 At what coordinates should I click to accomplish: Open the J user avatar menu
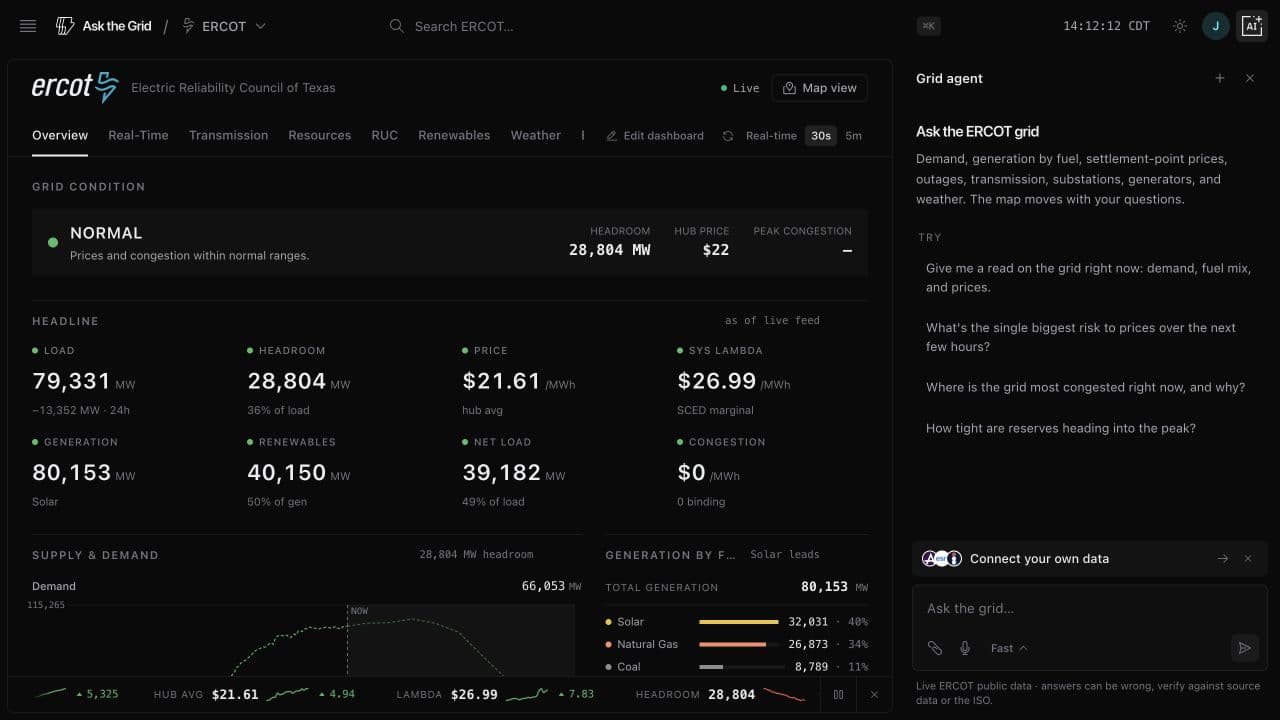click(1215, 26)
